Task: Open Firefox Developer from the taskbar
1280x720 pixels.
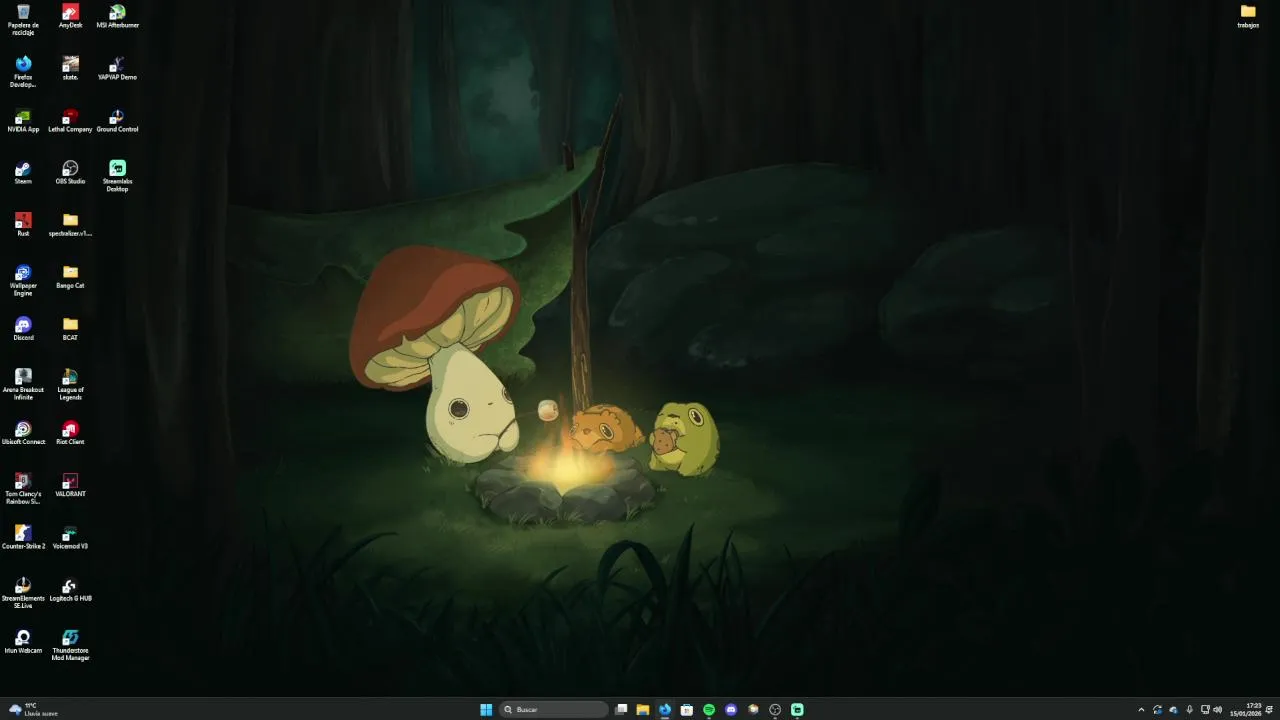Action: click(x=665, y=710)
